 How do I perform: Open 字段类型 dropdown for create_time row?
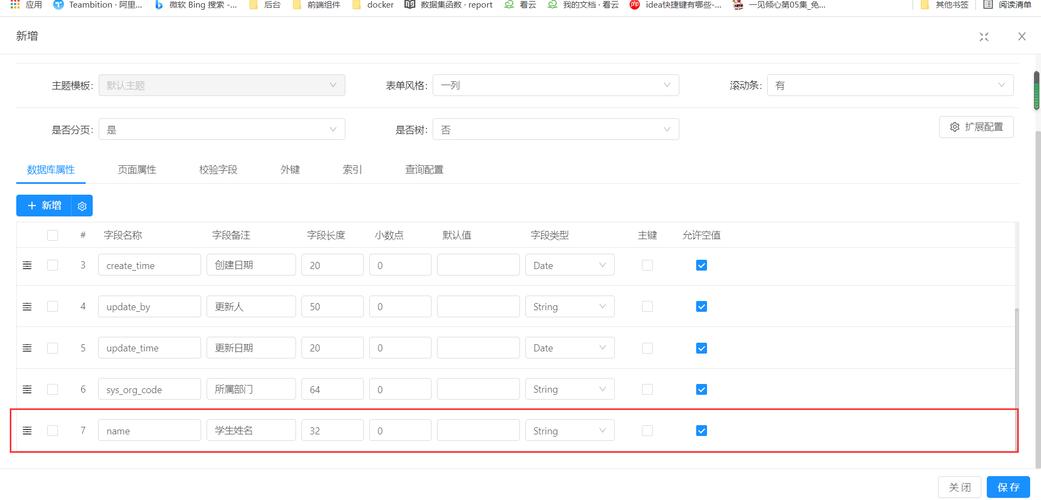click(x=570, y=265)
